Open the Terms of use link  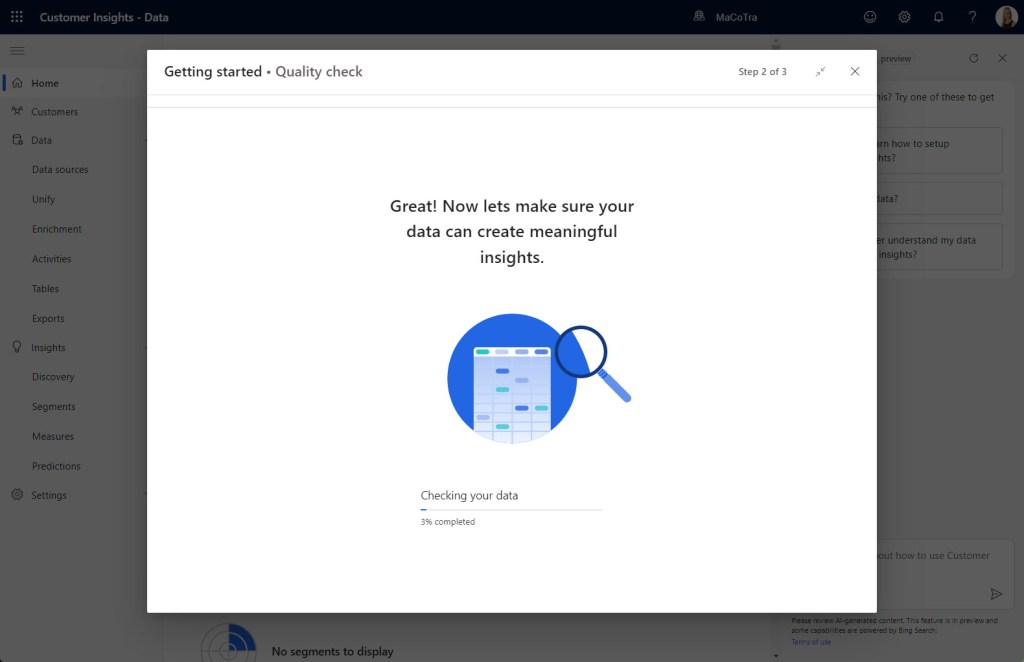point(811,642)
